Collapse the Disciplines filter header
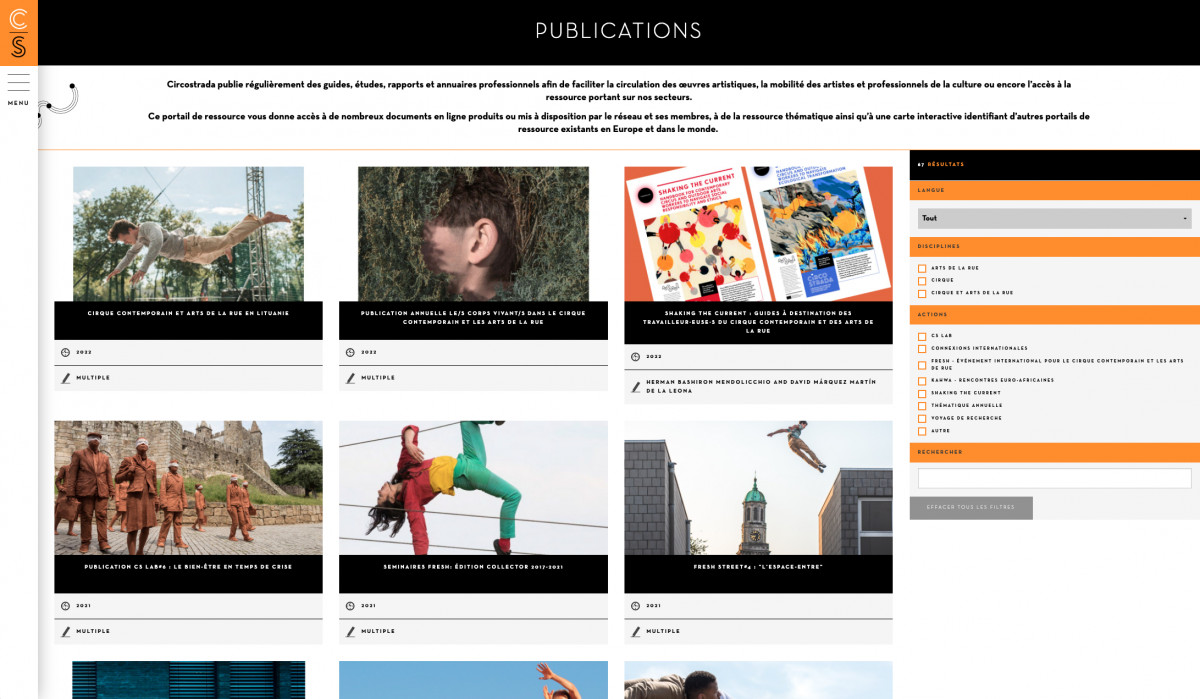1200x699 pixels. (1054, 246)
